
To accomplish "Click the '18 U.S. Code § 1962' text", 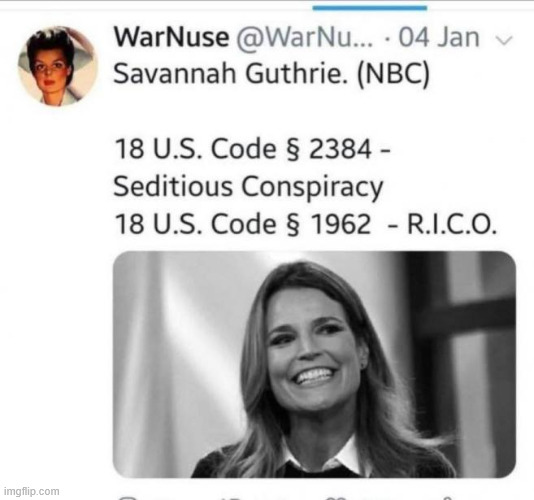I will click(x=242, y=224).
